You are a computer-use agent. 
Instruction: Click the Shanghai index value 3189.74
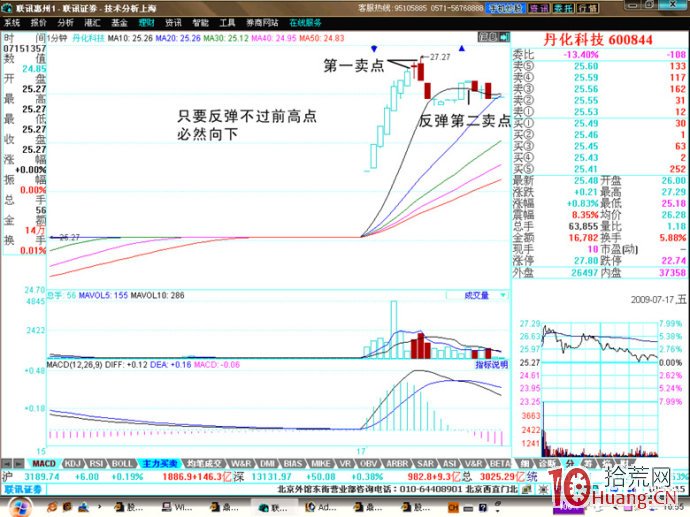42,477
